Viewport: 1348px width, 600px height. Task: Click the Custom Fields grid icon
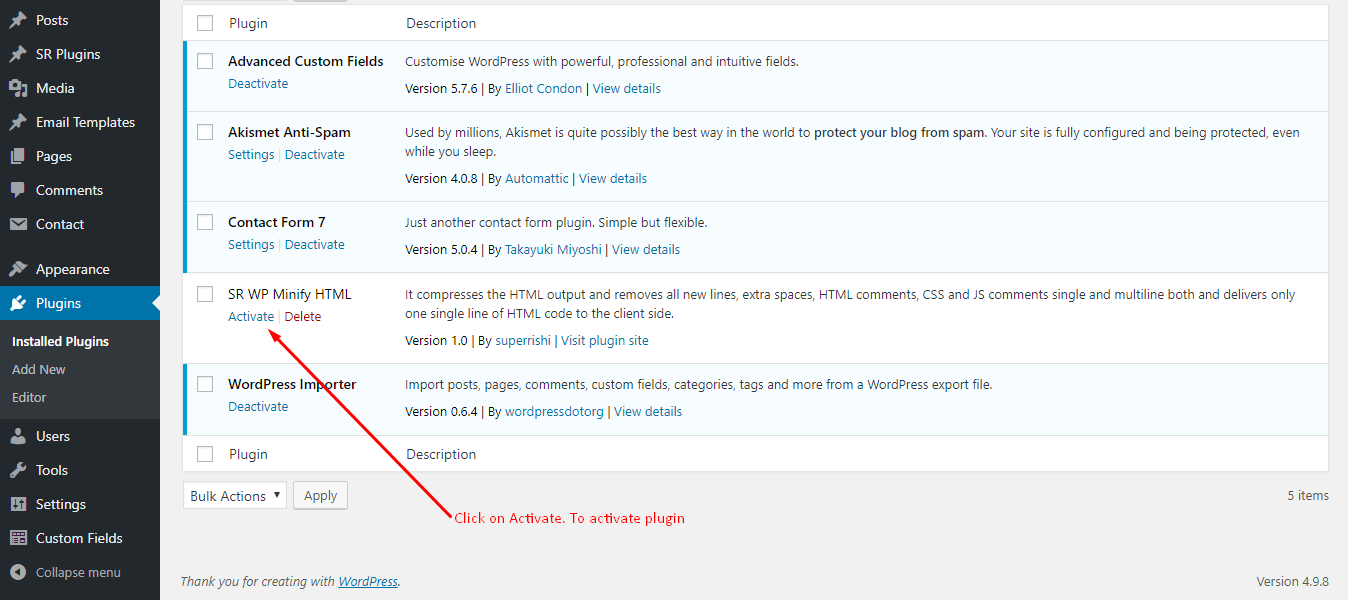click(x=18, y=538)
